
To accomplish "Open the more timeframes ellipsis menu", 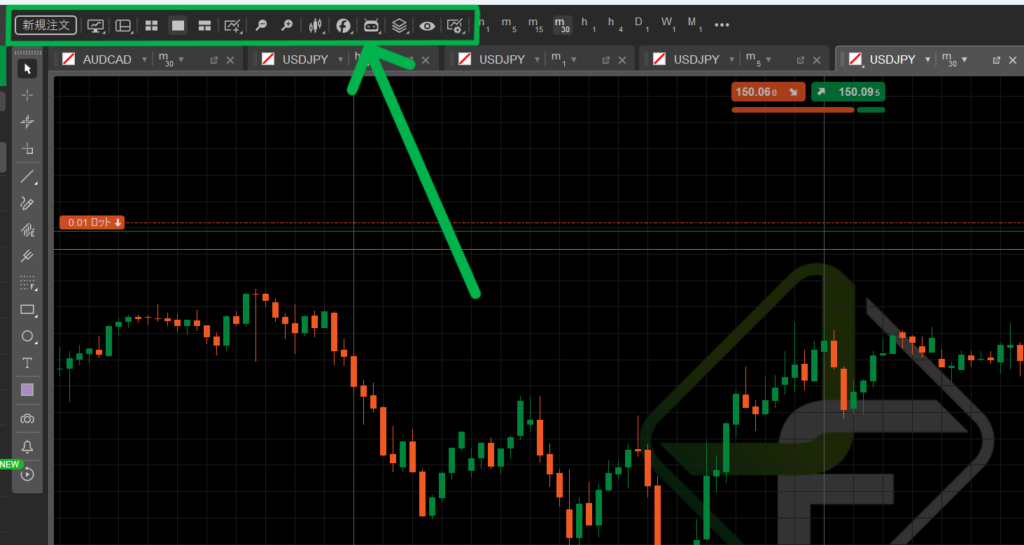I will tap(722, 25).
